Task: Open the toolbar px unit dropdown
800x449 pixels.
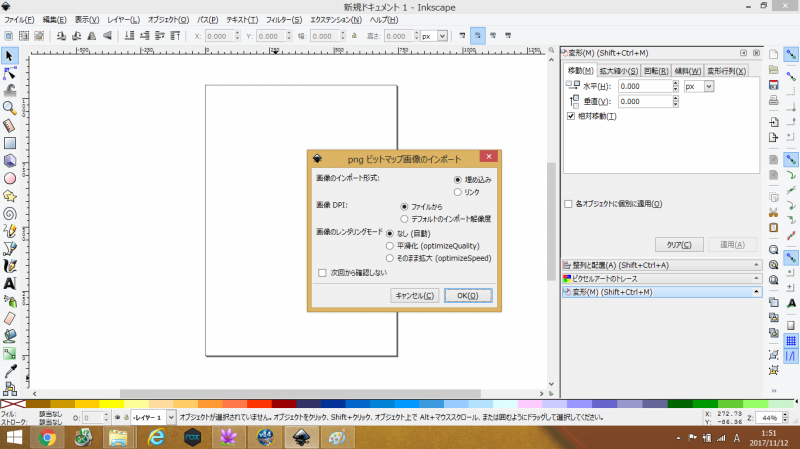Action: click(442, 36)
